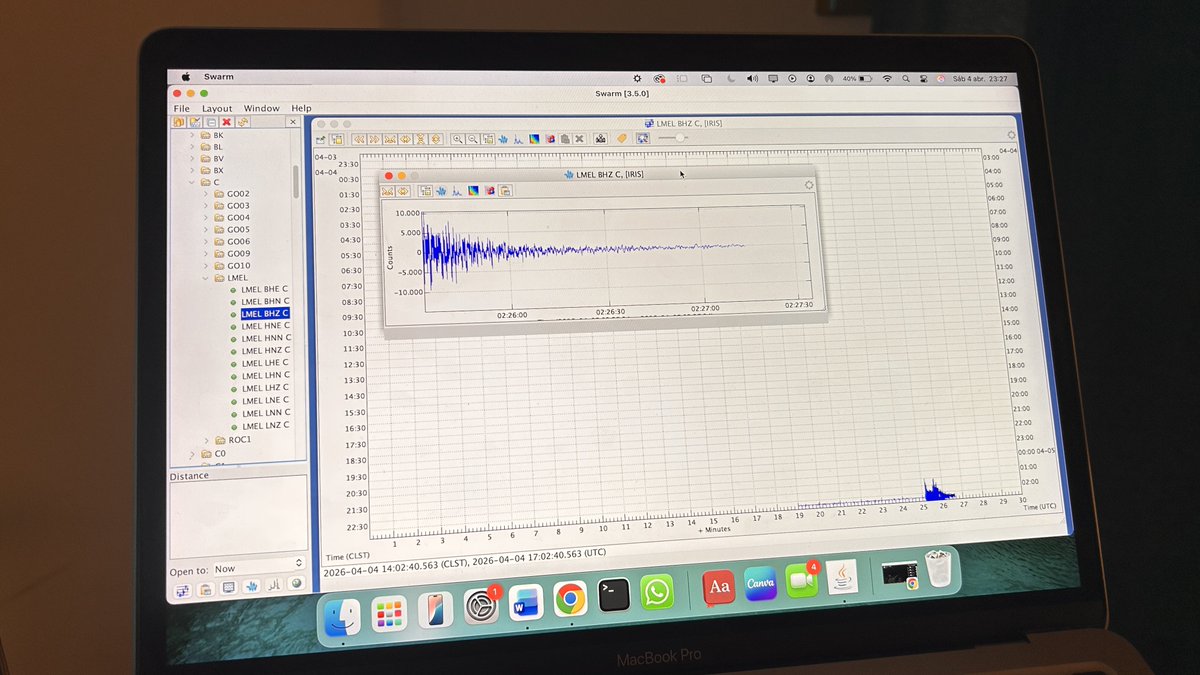
Task: Click the compress X-axis icon in helicorder toolbar
Action: click(390, 139)
